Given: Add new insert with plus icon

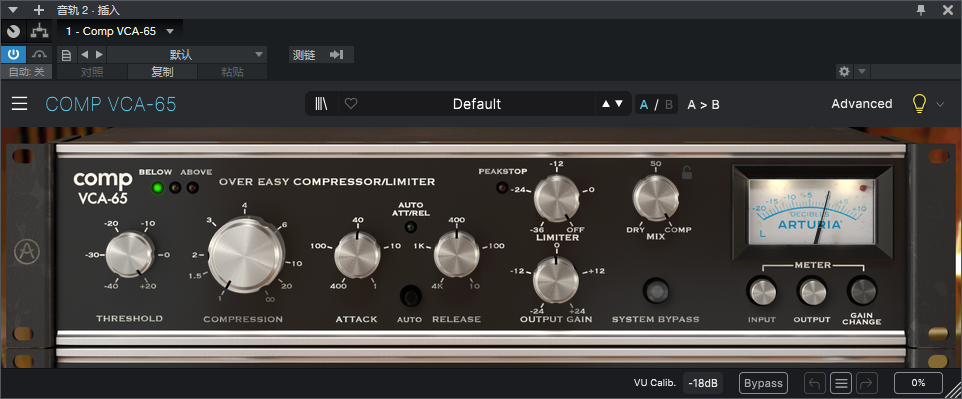Looking at the screenshot, I should point(39,10).
